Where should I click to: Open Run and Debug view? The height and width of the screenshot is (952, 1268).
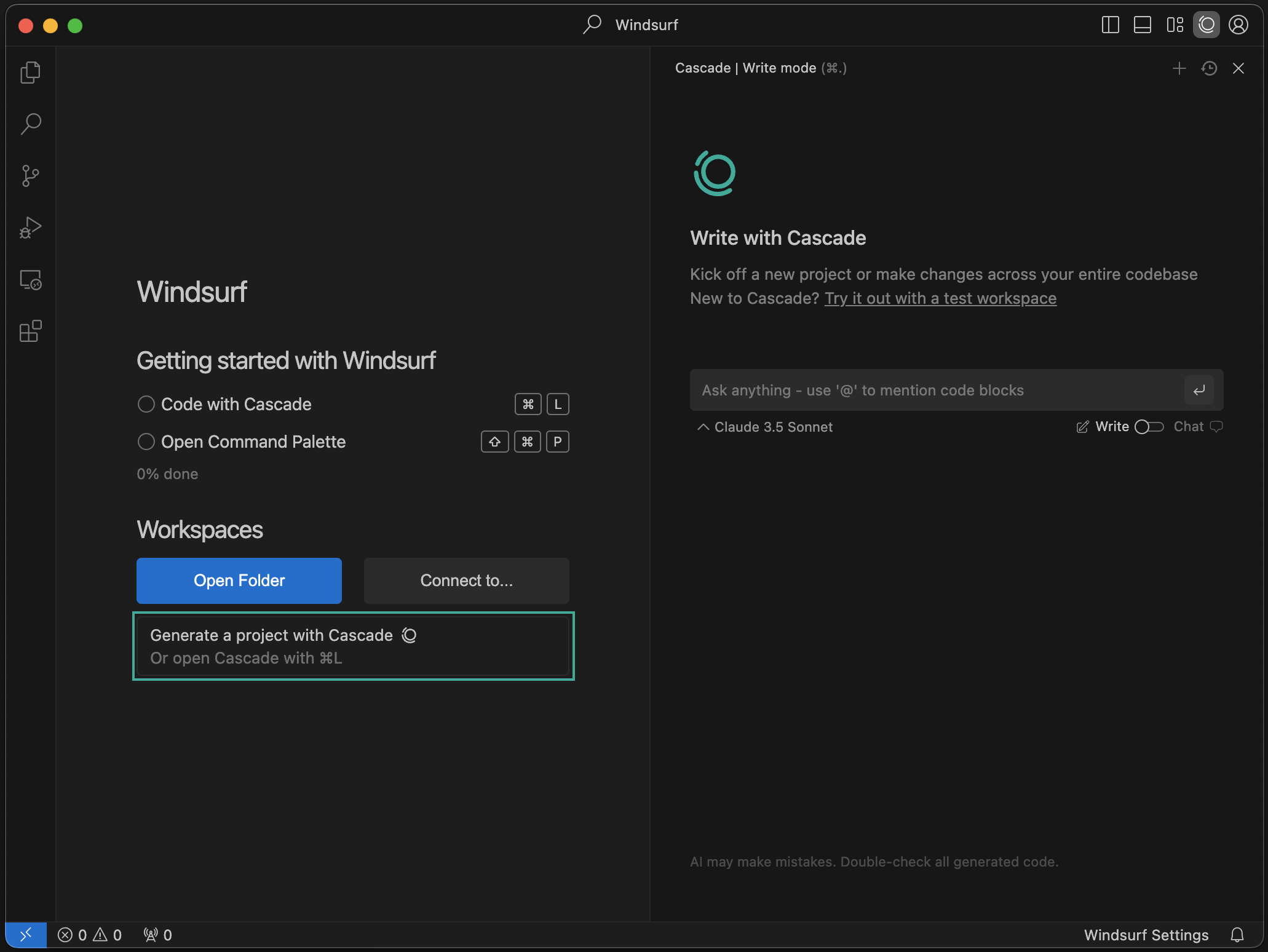tap(30, 228)
